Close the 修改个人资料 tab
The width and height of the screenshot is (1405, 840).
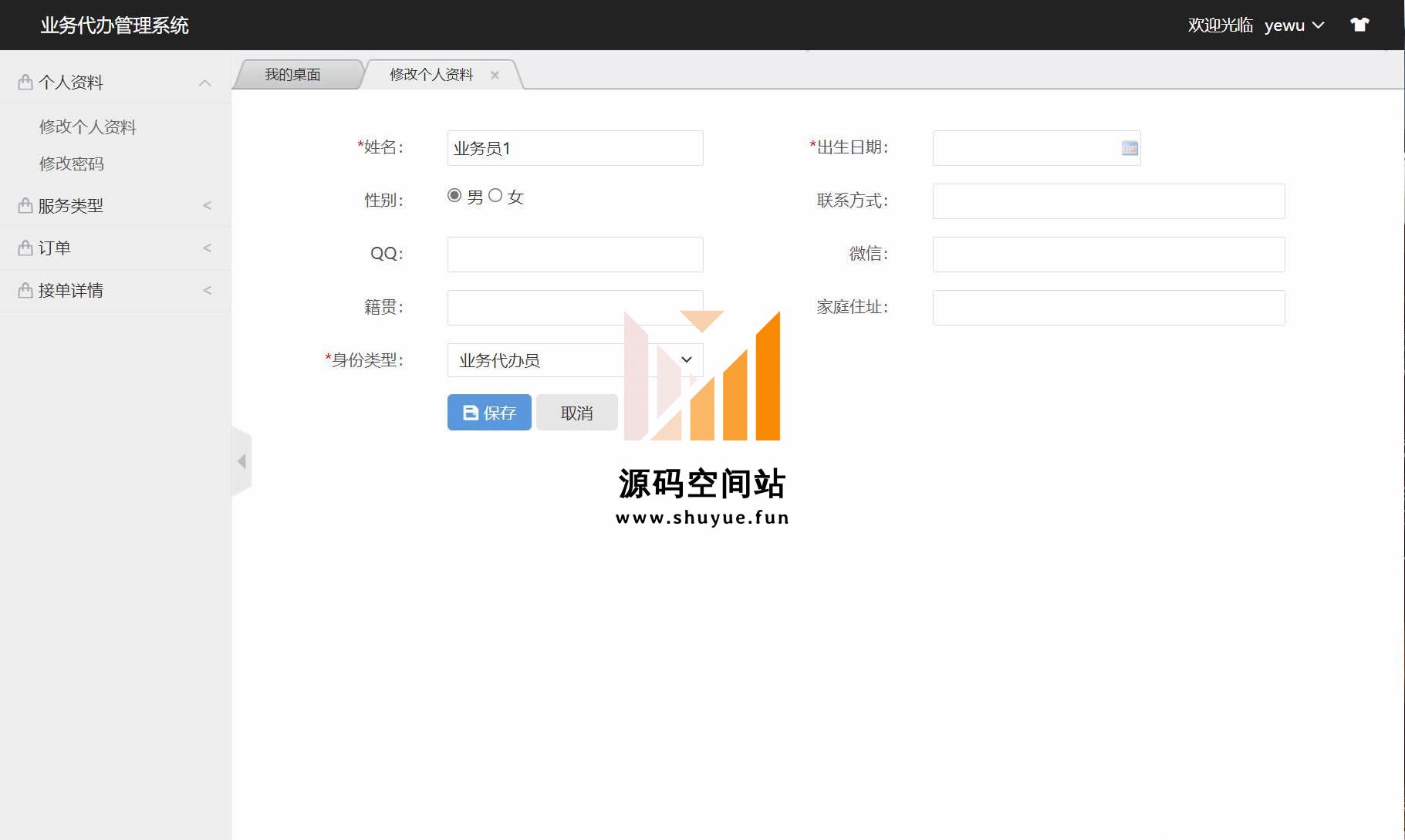tap(495, 75)
